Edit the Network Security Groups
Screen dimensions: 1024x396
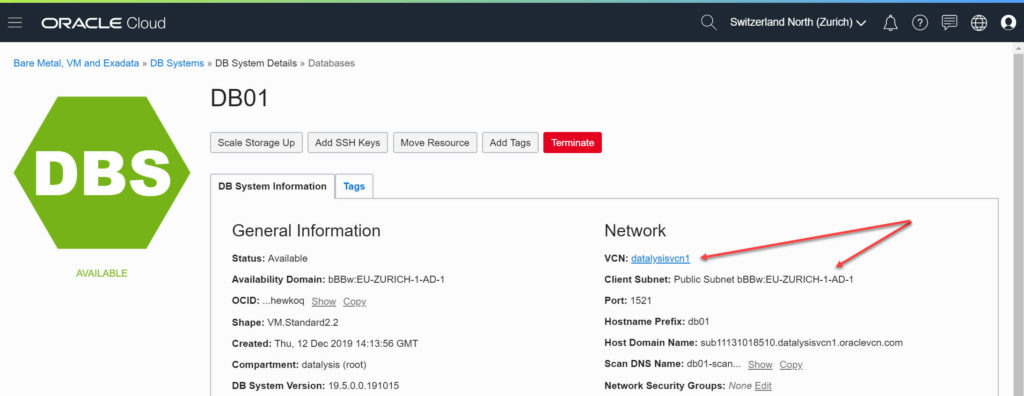pyautogui.click(x=763, y=386)
